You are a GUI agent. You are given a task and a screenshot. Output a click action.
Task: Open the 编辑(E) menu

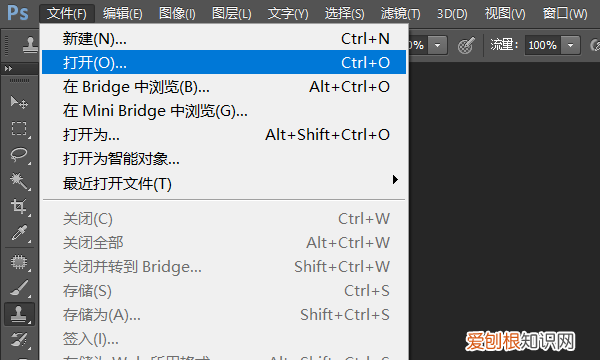tap(122, 14)
